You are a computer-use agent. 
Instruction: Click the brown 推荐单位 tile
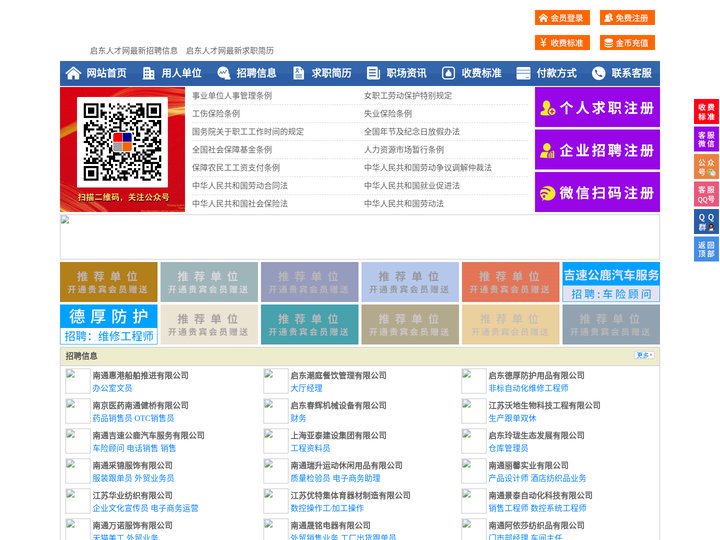pyautogui.click(x=109, y=282)
